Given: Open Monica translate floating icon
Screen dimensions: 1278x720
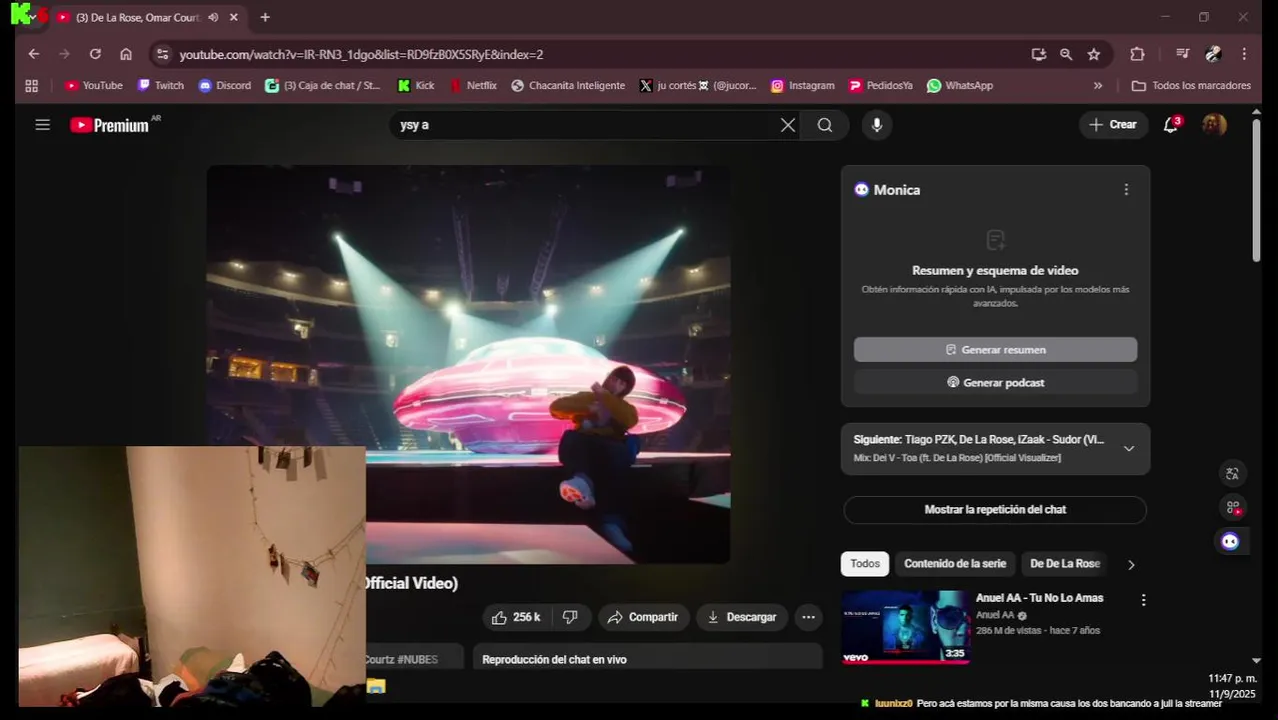Looking at the screenshot, I should pos(1232,474).
